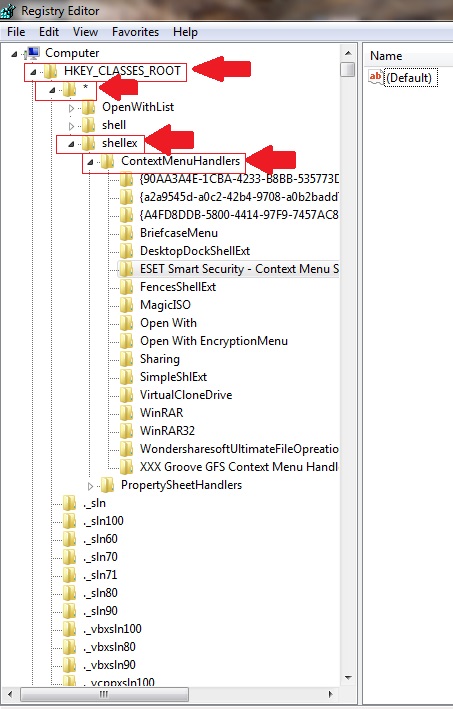
Task: Click the ._sln60 folder icon
Action: (70, 539)
